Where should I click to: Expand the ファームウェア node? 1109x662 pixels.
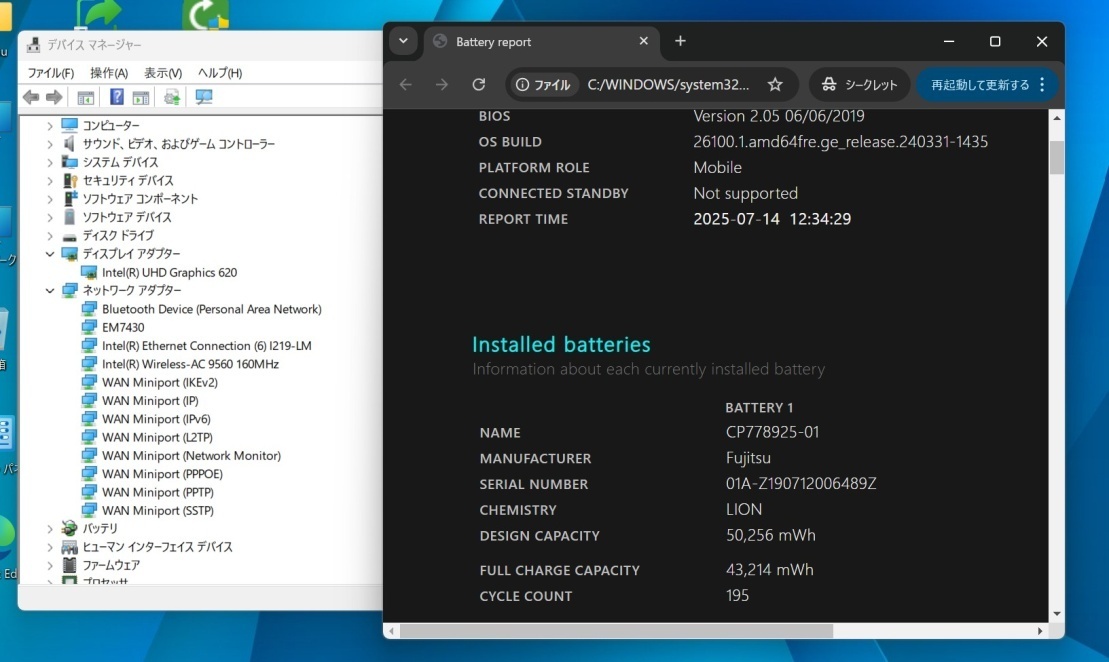coord(50,566)
